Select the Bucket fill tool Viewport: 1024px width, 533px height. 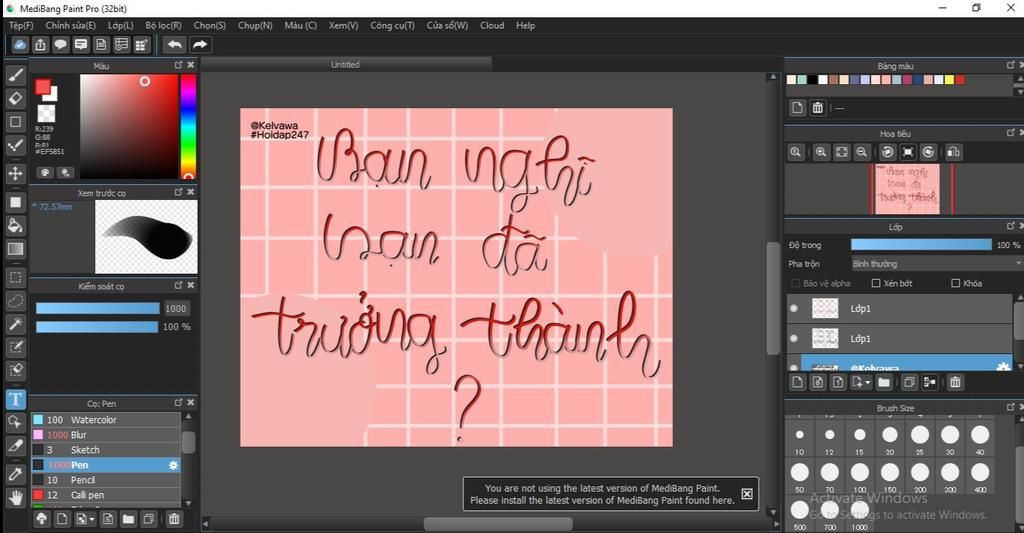[16, 226]
